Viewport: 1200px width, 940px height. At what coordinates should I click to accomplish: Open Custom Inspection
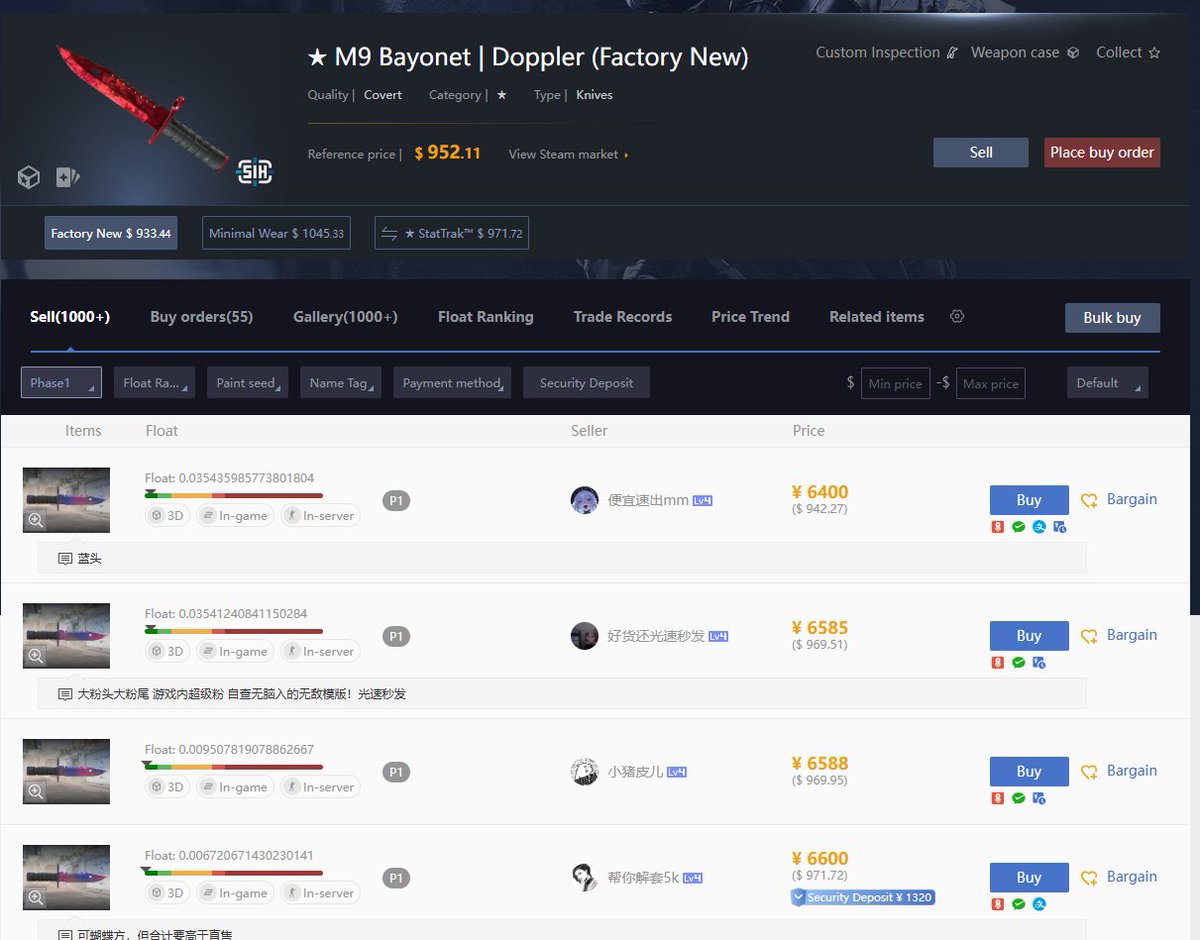pos(887,52)
